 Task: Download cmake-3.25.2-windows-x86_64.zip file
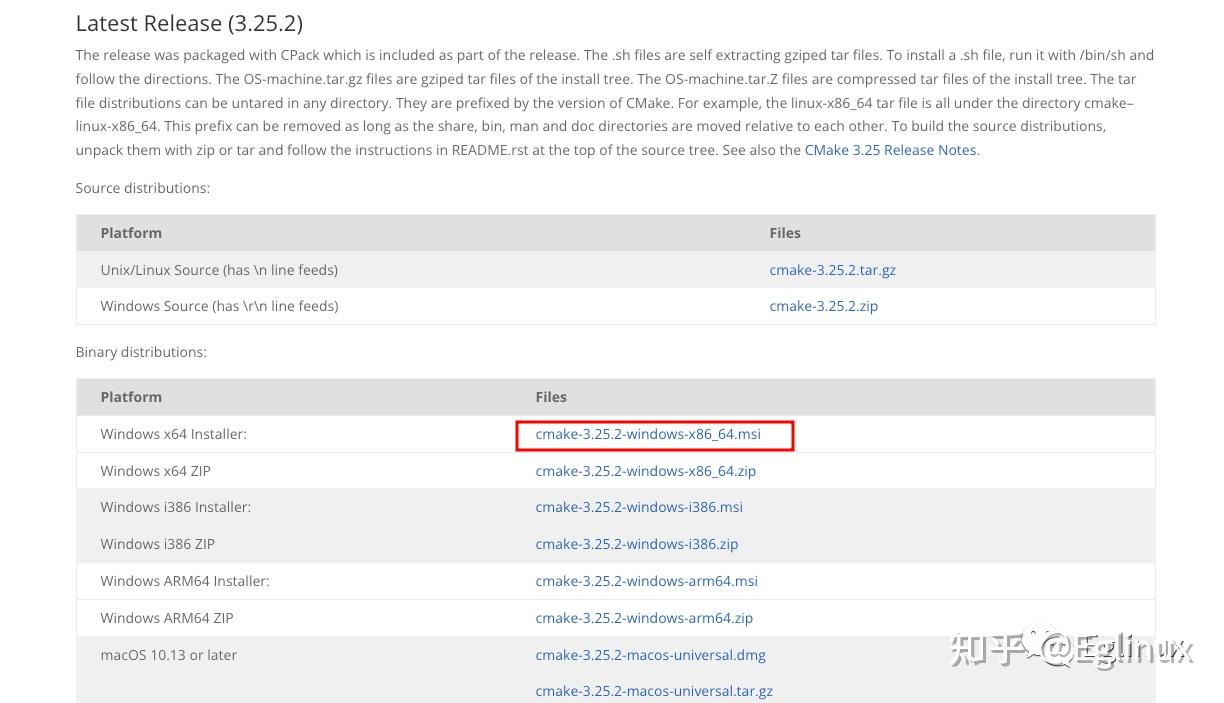pos(645,471)
